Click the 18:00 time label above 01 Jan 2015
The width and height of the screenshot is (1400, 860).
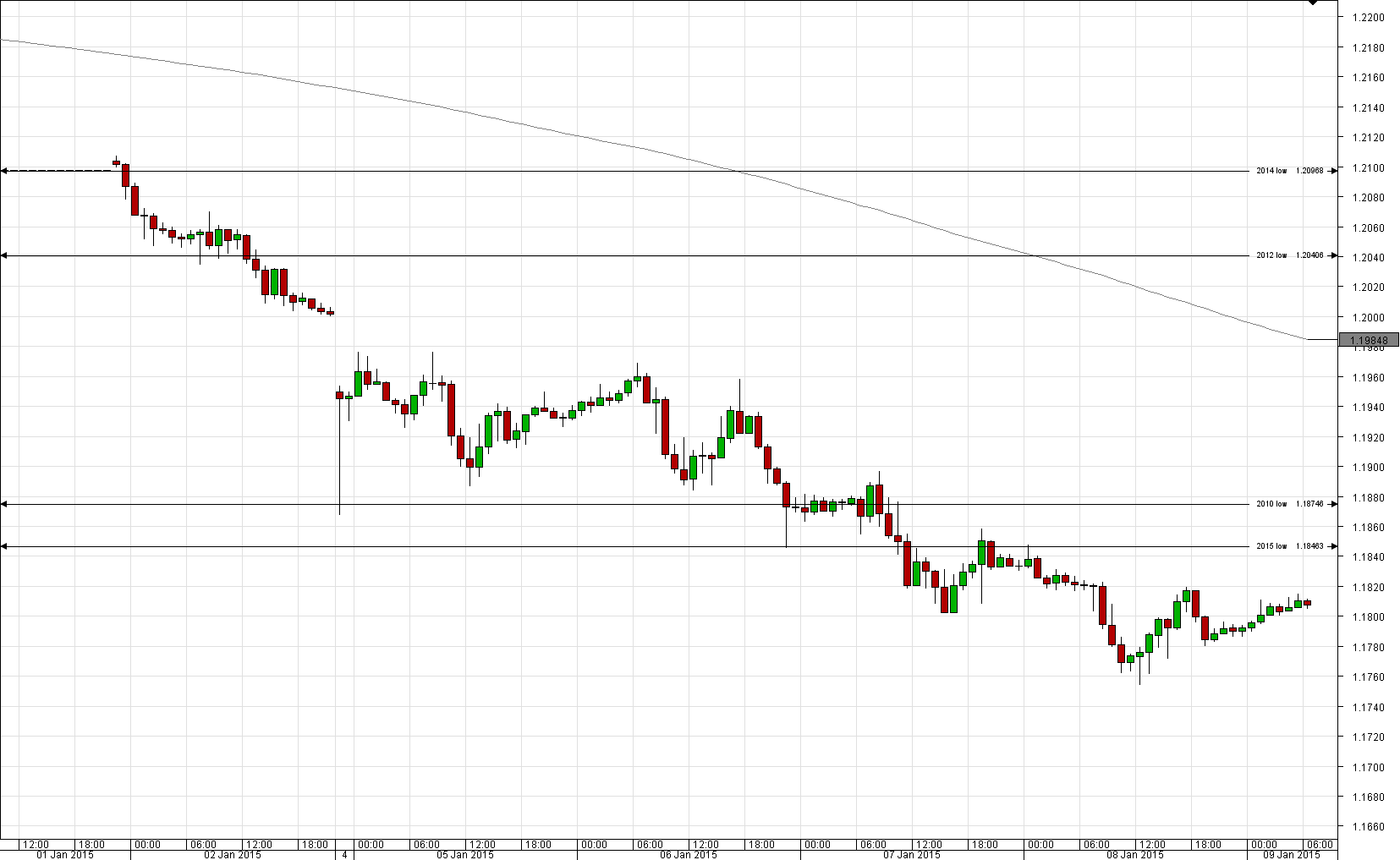point(91,845)
